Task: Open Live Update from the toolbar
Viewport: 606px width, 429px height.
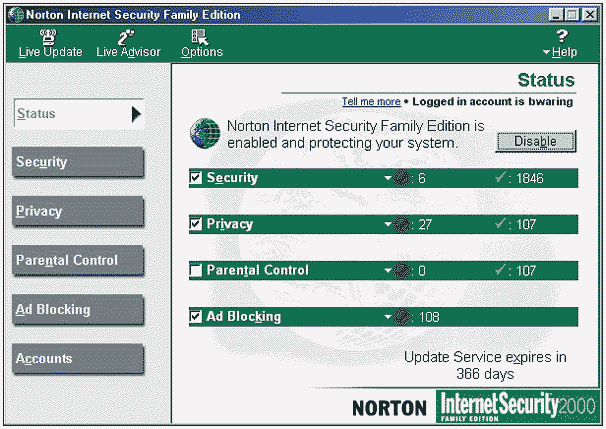Action: pyautogui.click(x=50, y=43)
